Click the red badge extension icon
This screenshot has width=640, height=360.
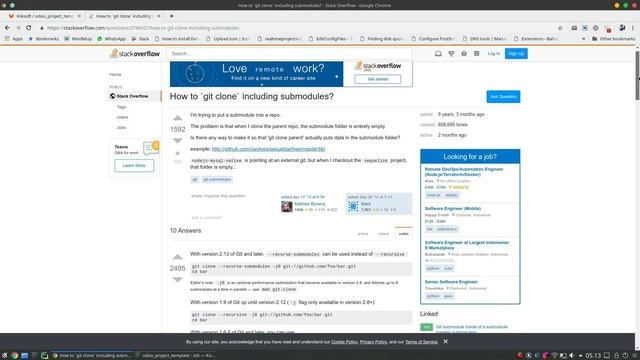tap(608, 29)
